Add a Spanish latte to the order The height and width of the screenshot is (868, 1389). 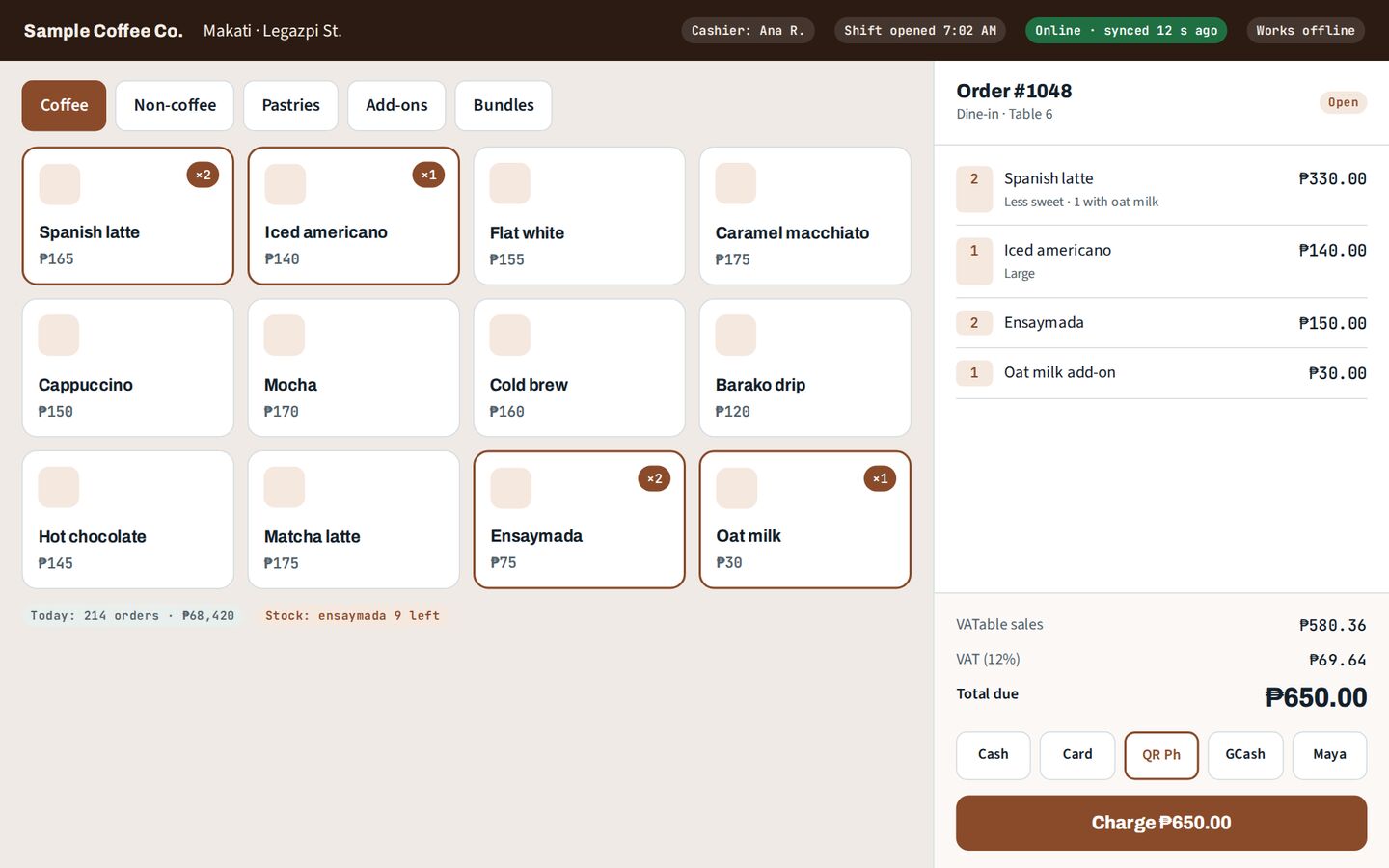(x=128, y=216)
